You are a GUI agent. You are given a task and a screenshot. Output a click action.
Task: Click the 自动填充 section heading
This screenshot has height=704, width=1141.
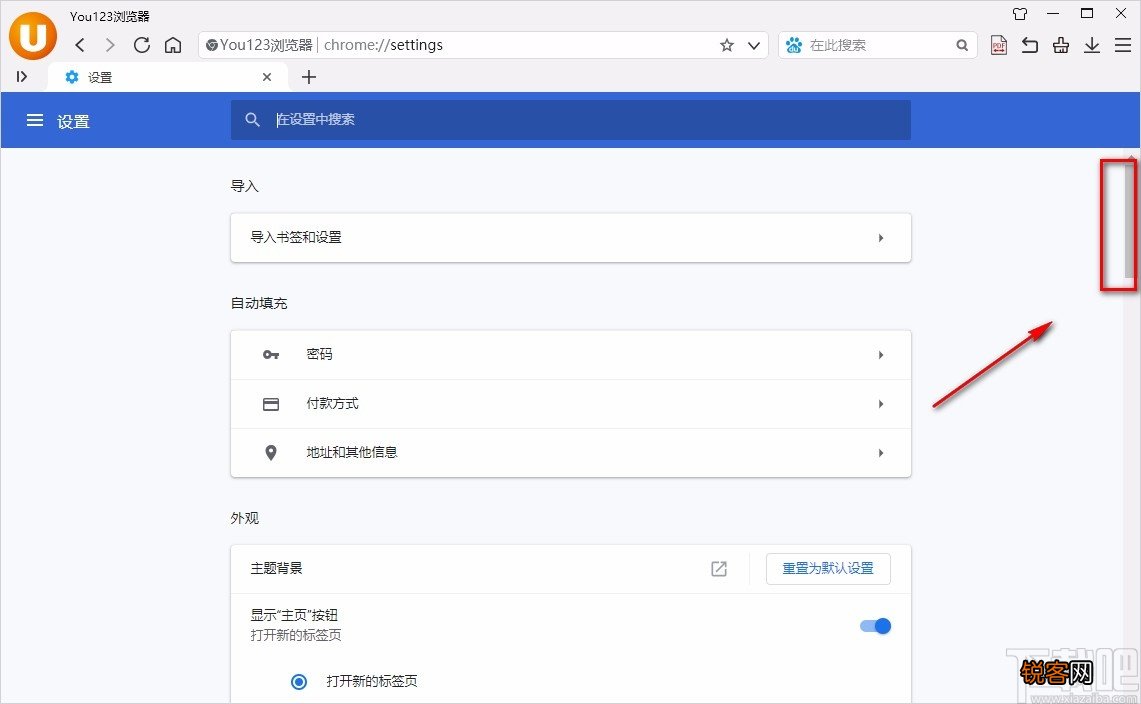259,304
